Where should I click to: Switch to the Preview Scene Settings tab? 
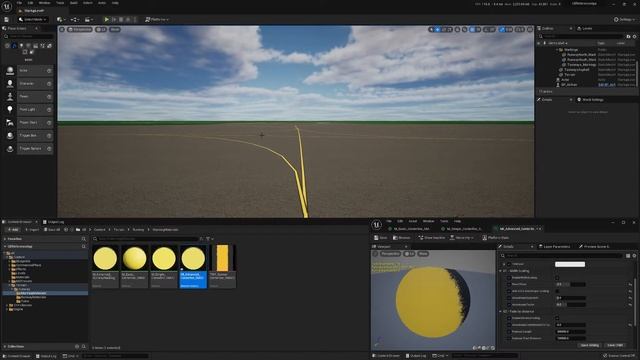594,247
